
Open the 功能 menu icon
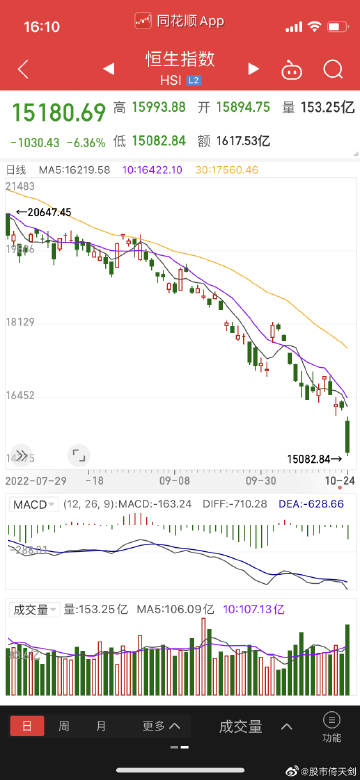(x=331, y=727)
